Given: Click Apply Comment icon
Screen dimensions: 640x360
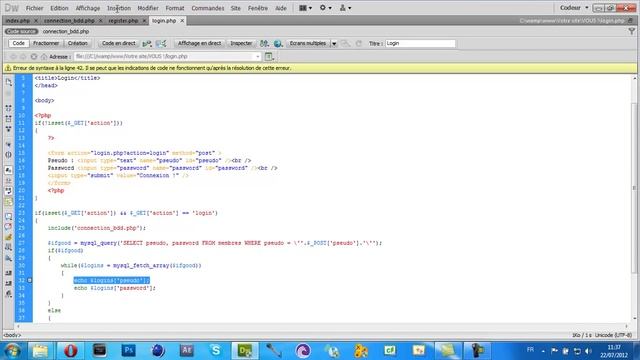Looking at the screenshot, I should click(9, 216).
